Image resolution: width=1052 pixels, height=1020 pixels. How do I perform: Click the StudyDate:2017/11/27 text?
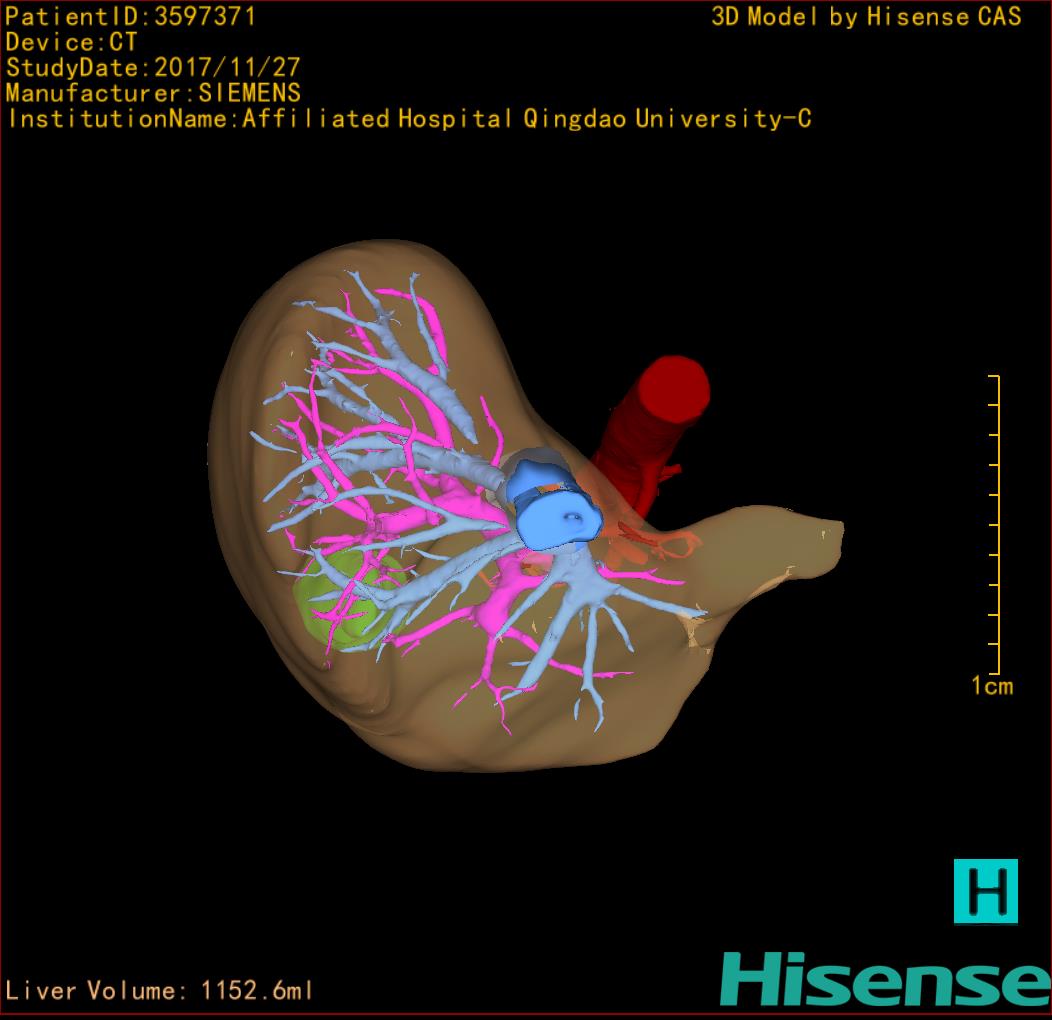click(x=153, y=67)
